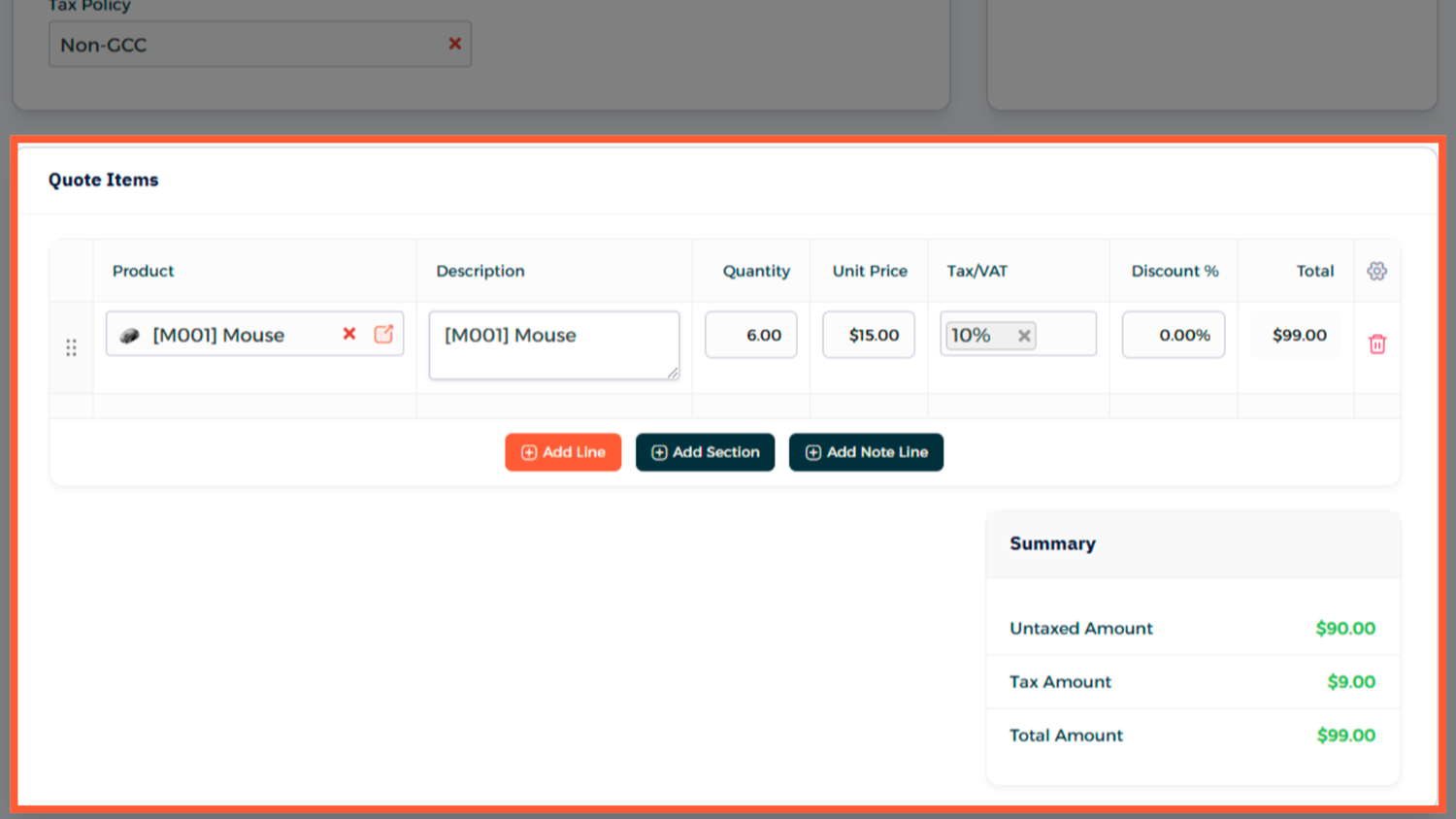Clear the Non-GCC tax policy
The height and width of the screenshot is (819, 1456).
(x=454, y=44)
